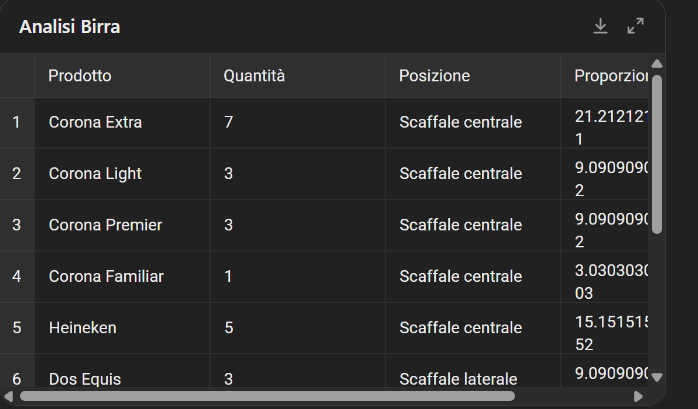Select the Corona Extra cell
698x409 pixels.
(95, 123)
